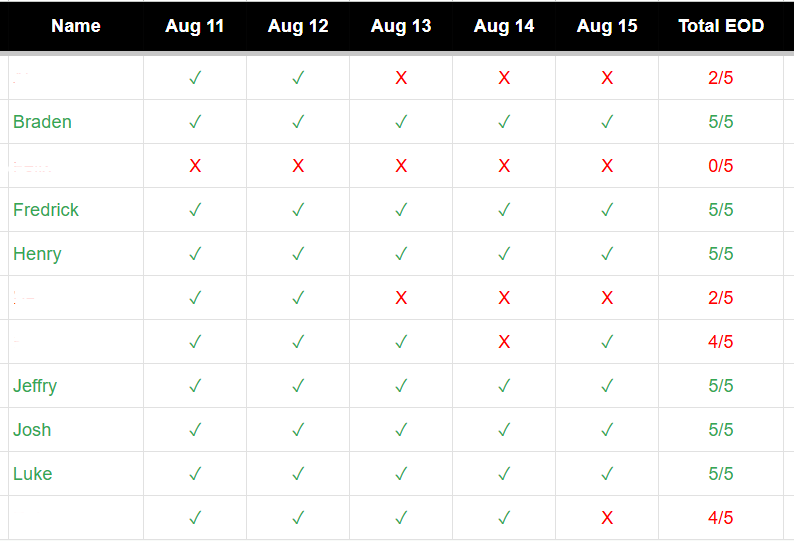794x541 pixels.
Task: Click the name cell Henry
Action: click(x=37, y=254)
